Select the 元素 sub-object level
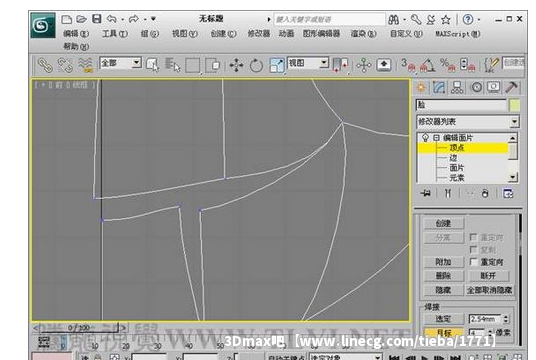Screen dimensions: 536x360 [456, 178]
